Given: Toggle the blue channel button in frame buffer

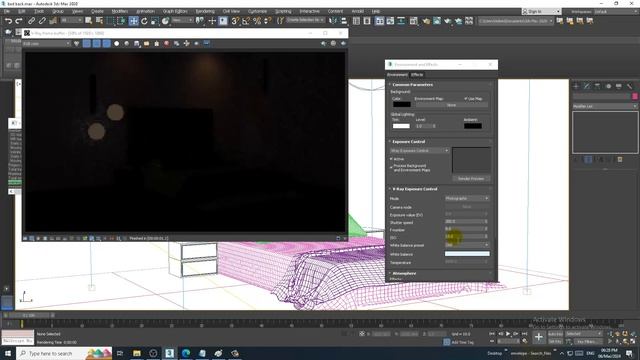Looking at the screenshot, I should [x=106, y=43].
